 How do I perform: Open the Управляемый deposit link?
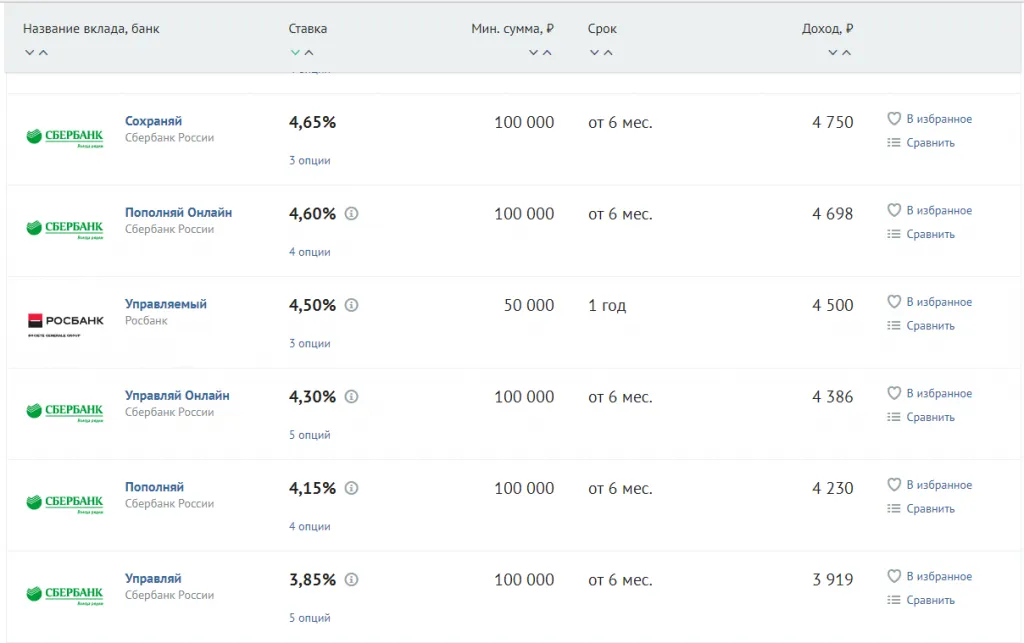pyautogui.click(x=165, y=304)
